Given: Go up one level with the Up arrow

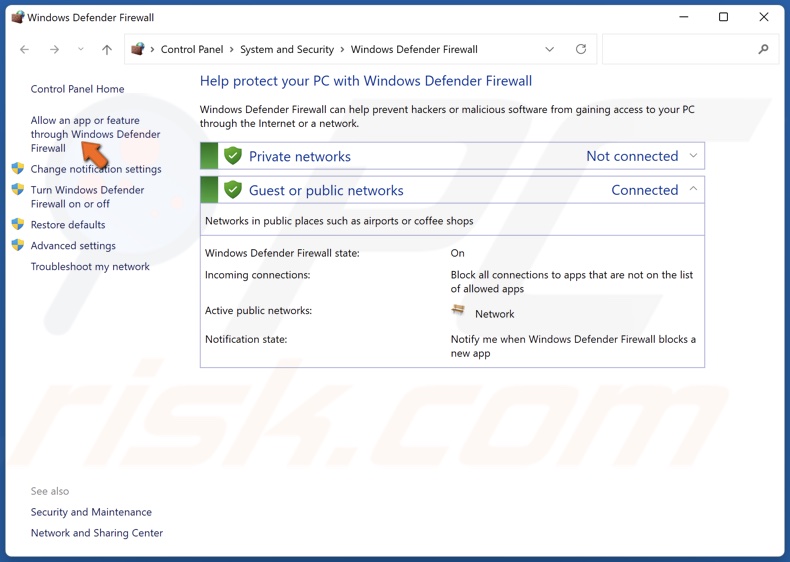Looking at the screenshot, I should coord(107,49).
